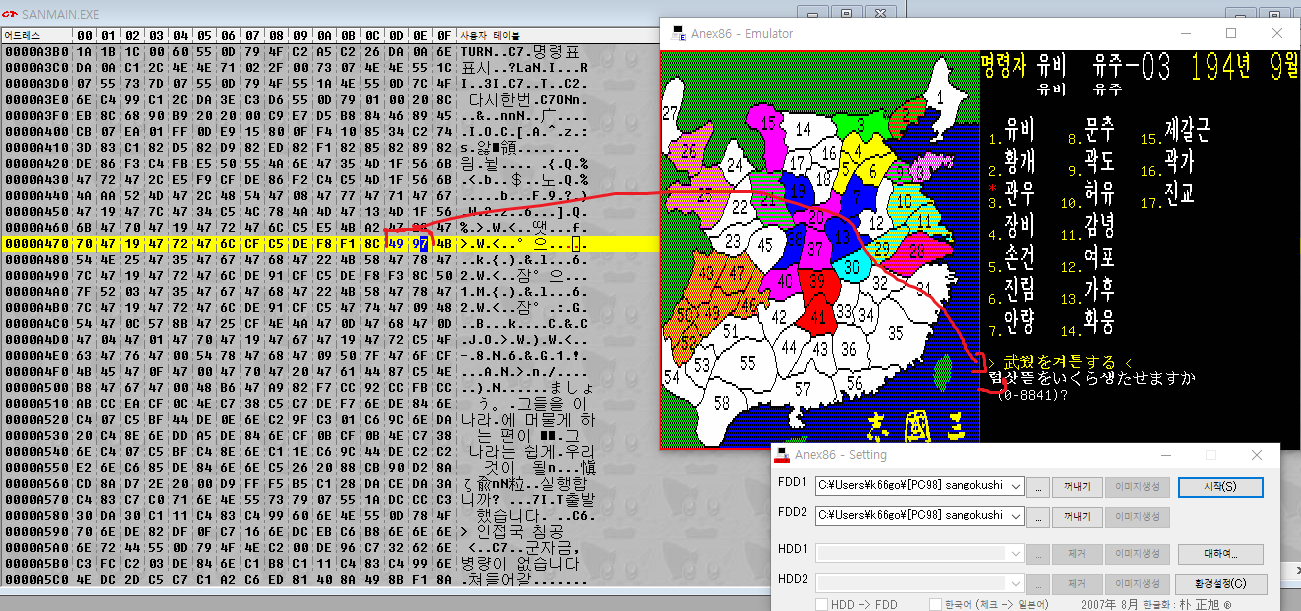
Task: Click address 0000A5C0 in the hex editor
Action: (x=36, y=579)
